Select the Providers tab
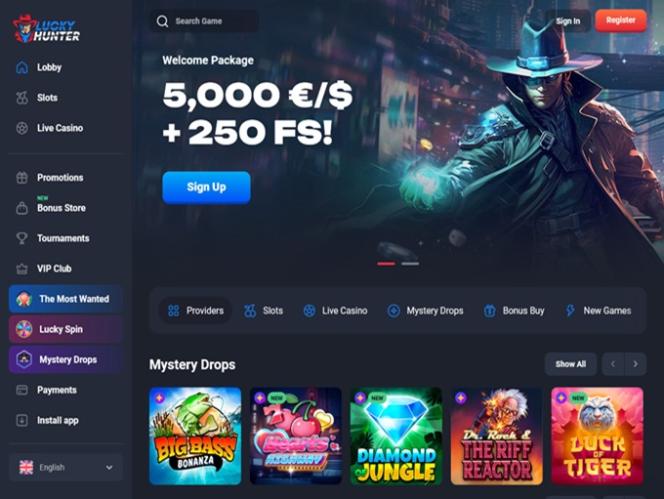The height and width of the screenshot is (499, 664). 195,310
